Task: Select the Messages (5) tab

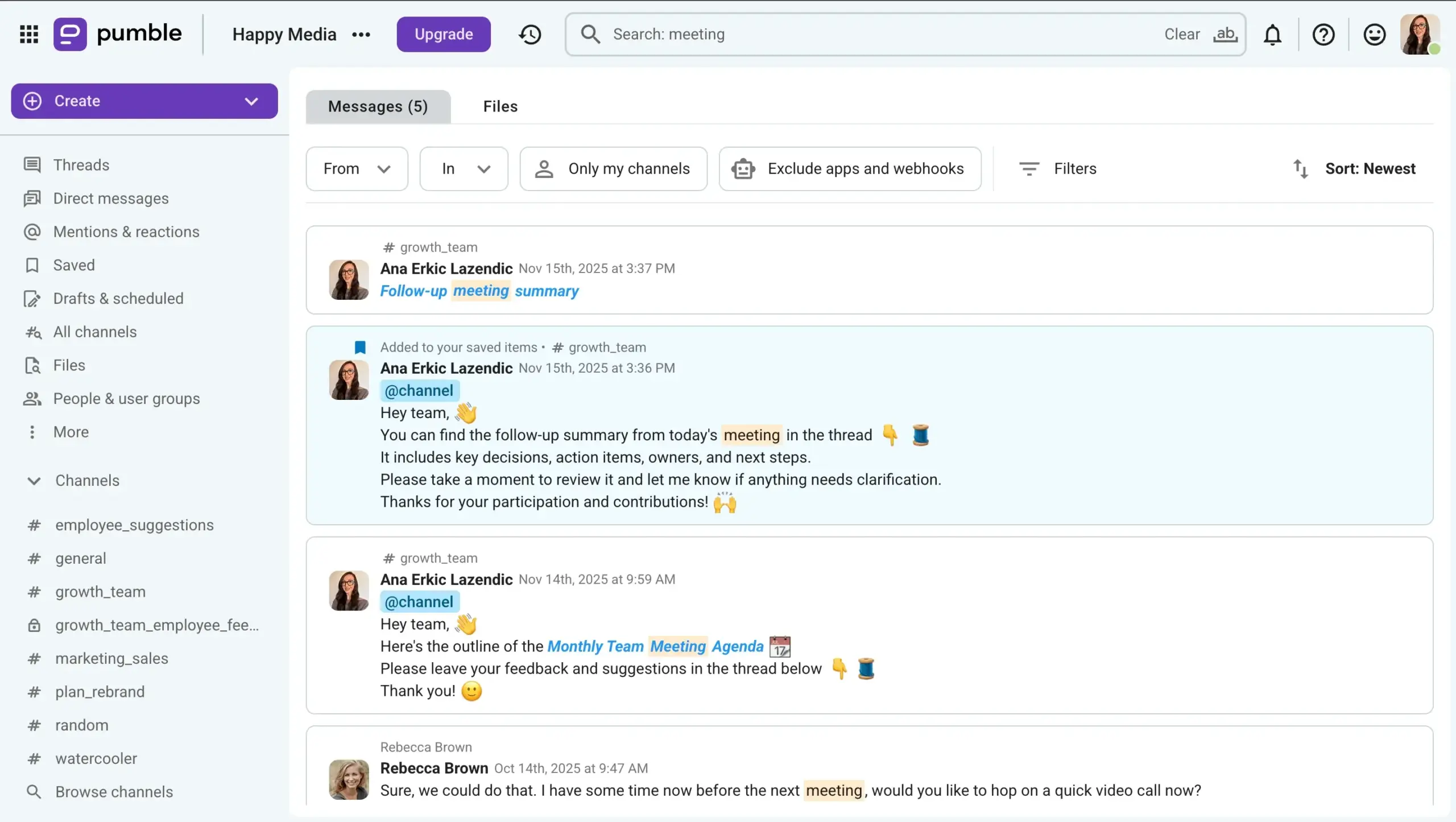Action: (x=378, y=106)
